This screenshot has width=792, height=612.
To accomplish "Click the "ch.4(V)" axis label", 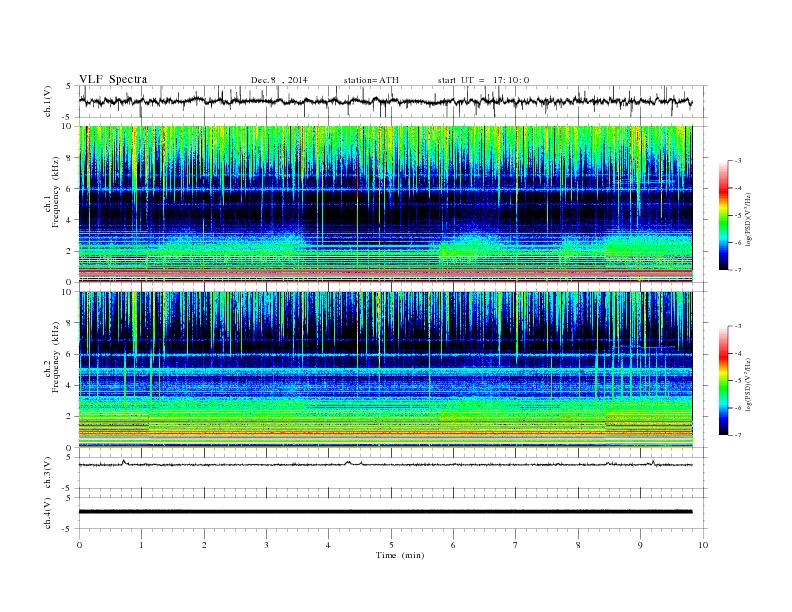I will (x=48, y=513).
